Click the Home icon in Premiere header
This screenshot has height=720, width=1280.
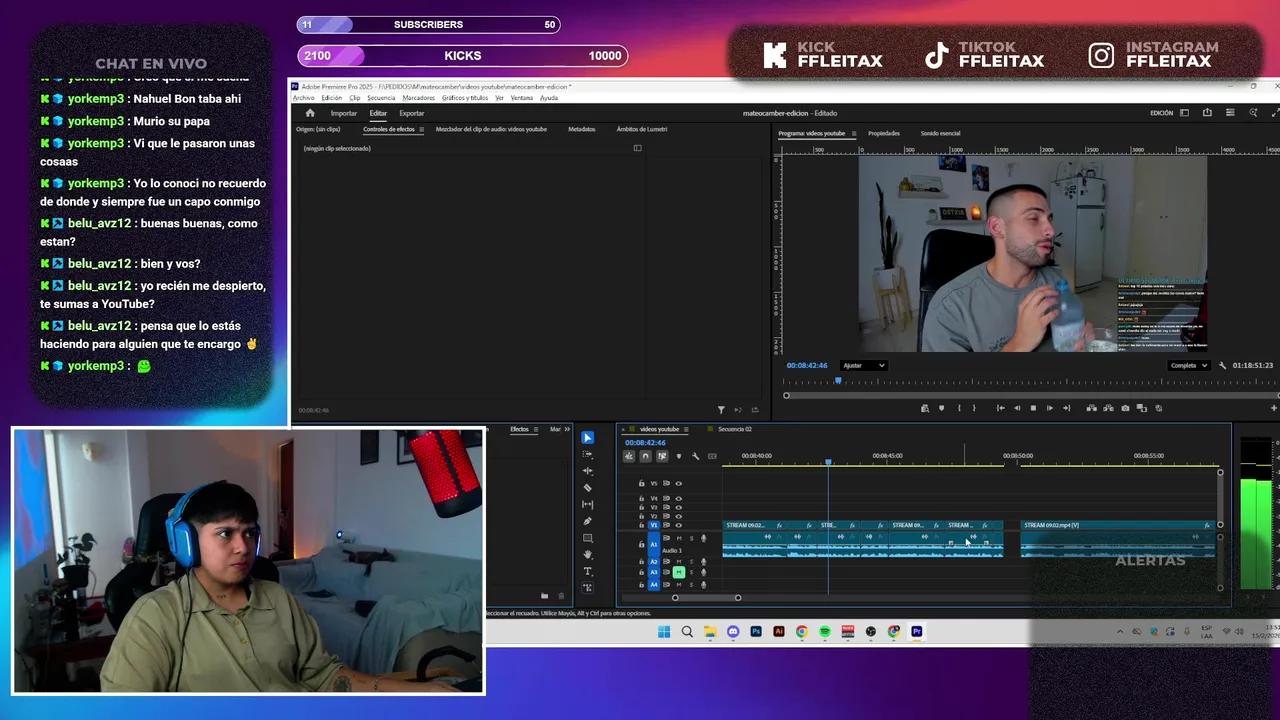310,113
